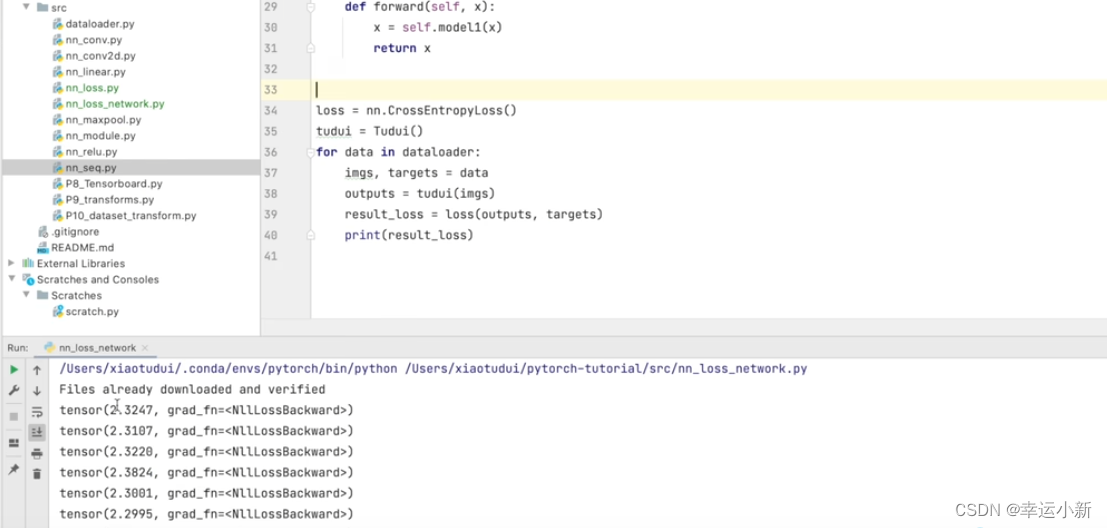
Task: Click gutter line number 33
Action: click(270, 90)
